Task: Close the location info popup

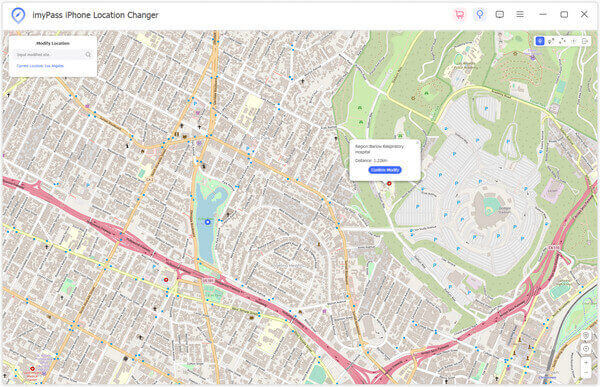Action: (x=417, y=143)
